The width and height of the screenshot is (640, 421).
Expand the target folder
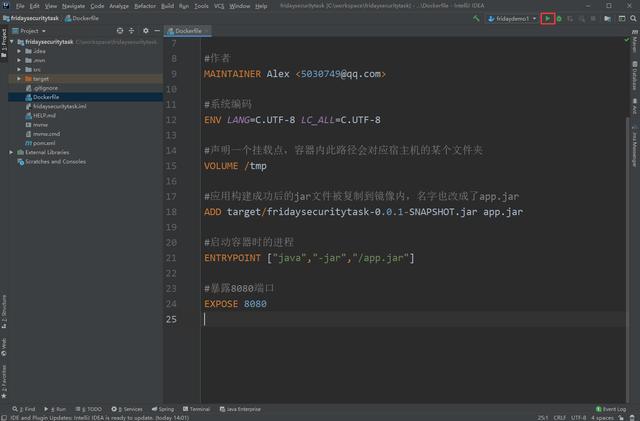click(19, 78)
